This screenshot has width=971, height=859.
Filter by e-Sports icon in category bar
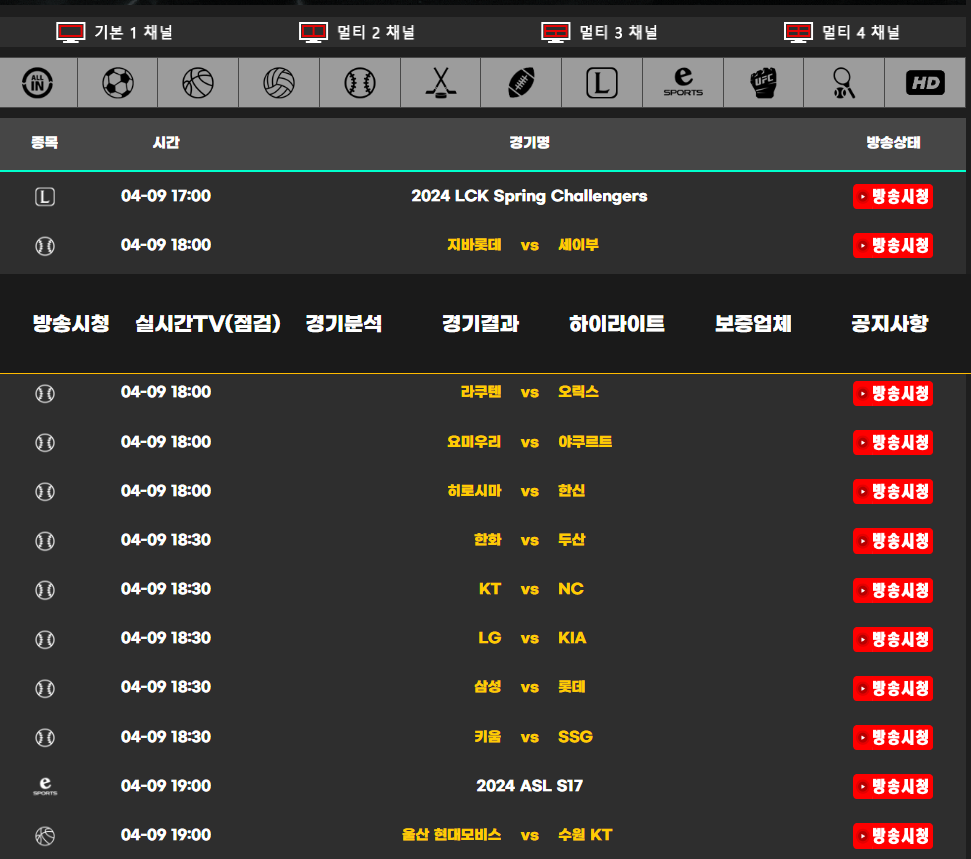coord(683,82)
